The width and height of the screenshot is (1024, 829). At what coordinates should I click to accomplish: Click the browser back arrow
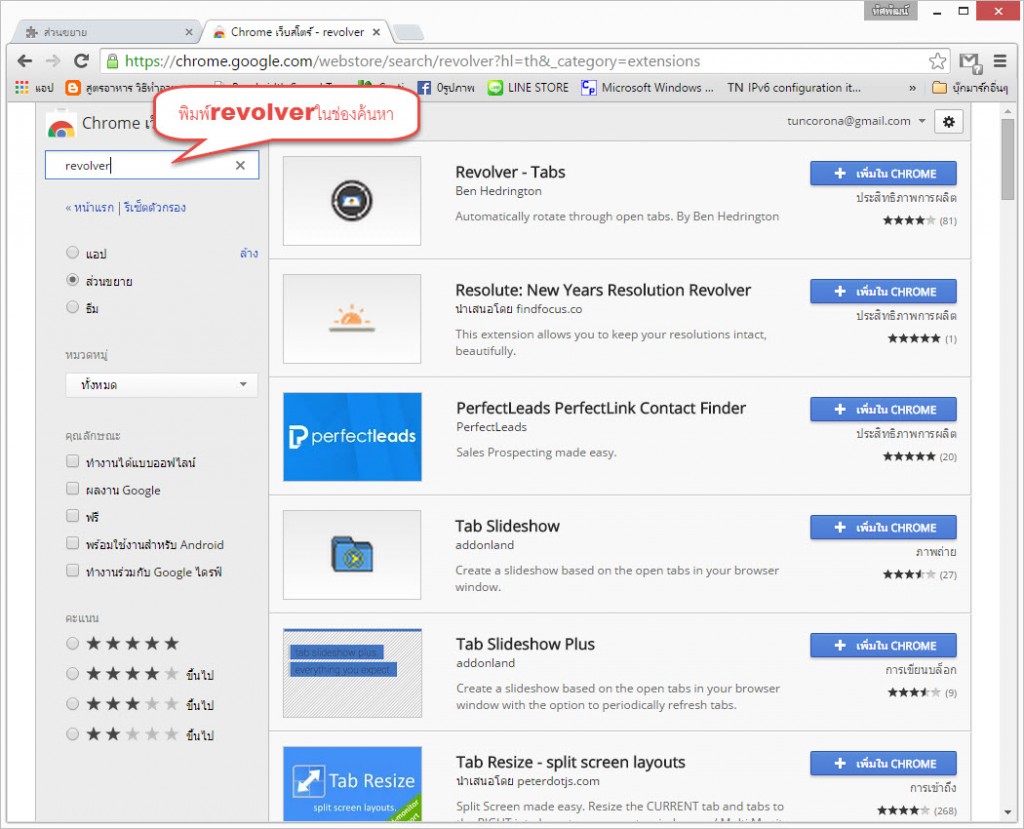(x=25, y=61)
